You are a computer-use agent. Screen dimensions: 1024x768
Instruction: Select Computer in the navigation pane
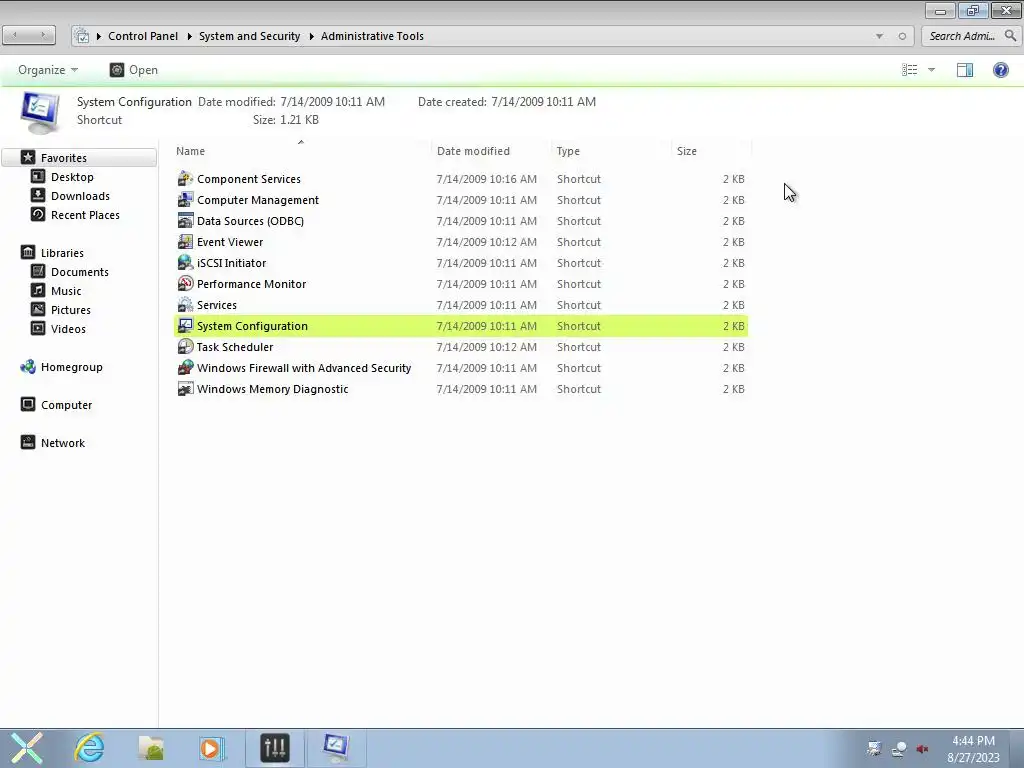point(66,405)
